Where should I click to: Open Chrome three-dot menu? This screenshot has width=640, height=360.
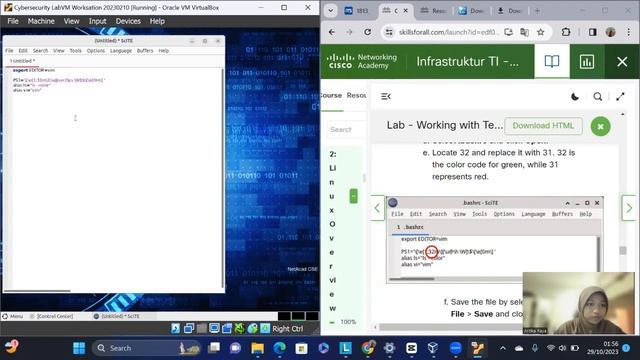coord(629,32)
